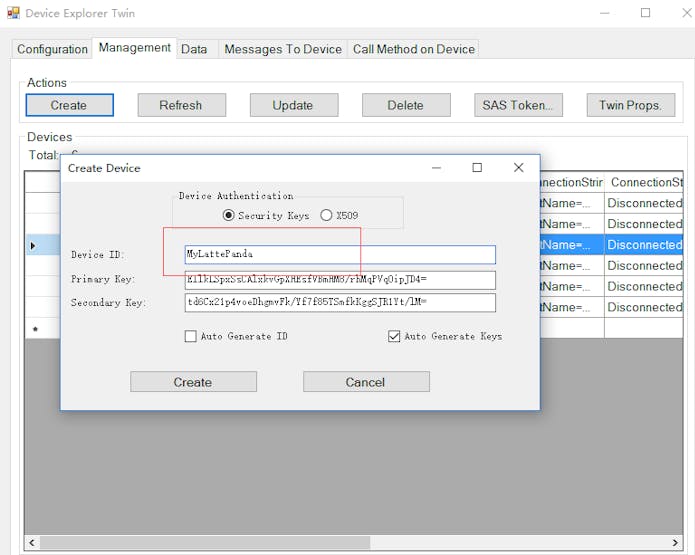Minimize the Device Explorer Twin window
This screenshot has height=555, width=695.
click(x=605, y=13)
